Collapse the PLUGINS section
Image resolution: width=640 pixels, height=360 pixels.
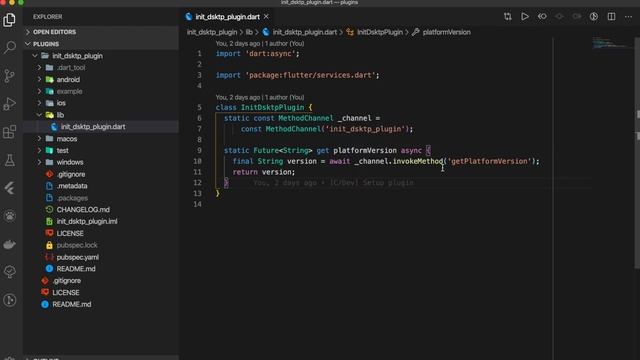(100, 44)
